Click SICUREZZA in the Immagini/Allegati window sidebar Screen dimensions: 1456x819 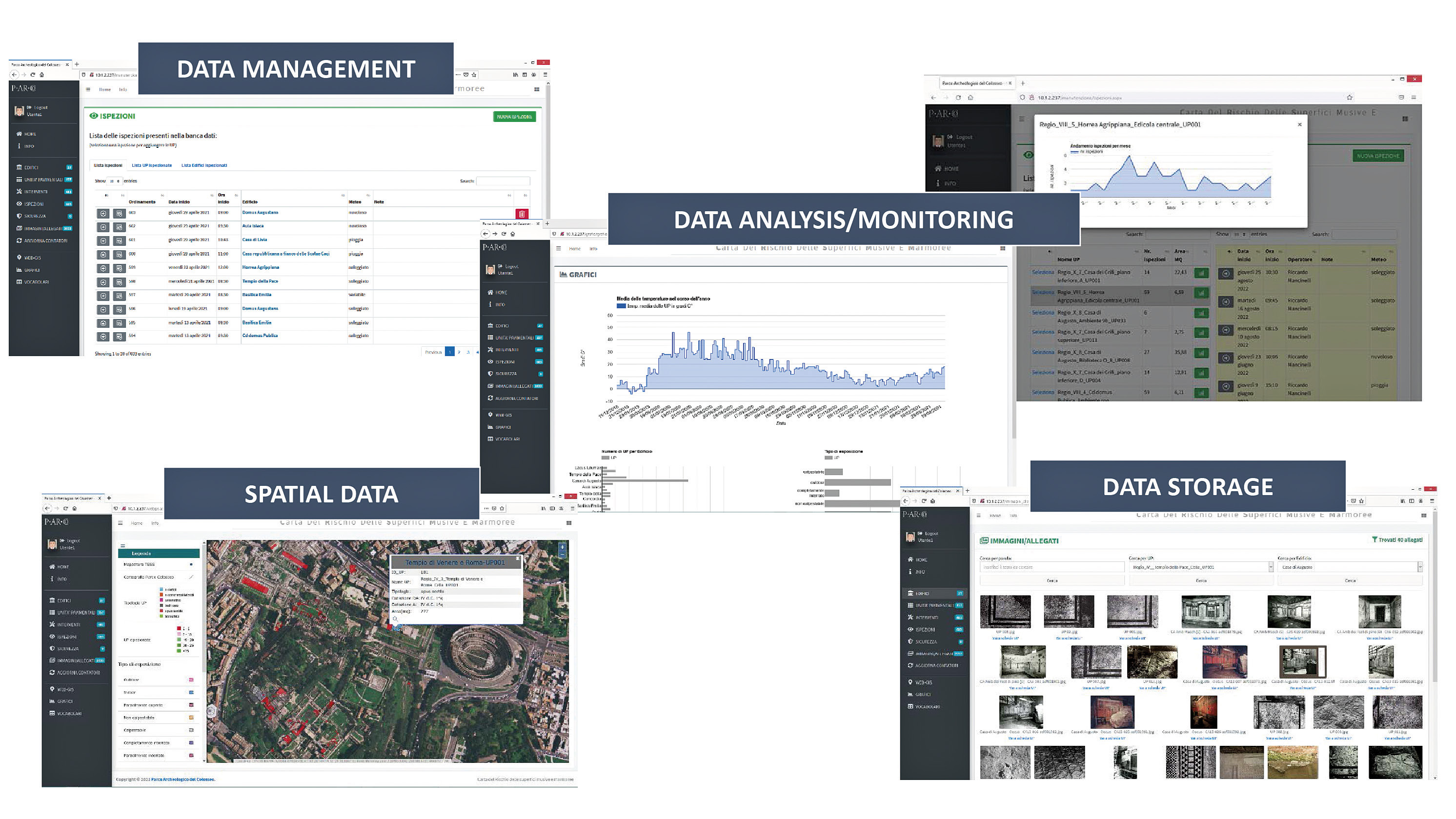[x=935, y=642]
